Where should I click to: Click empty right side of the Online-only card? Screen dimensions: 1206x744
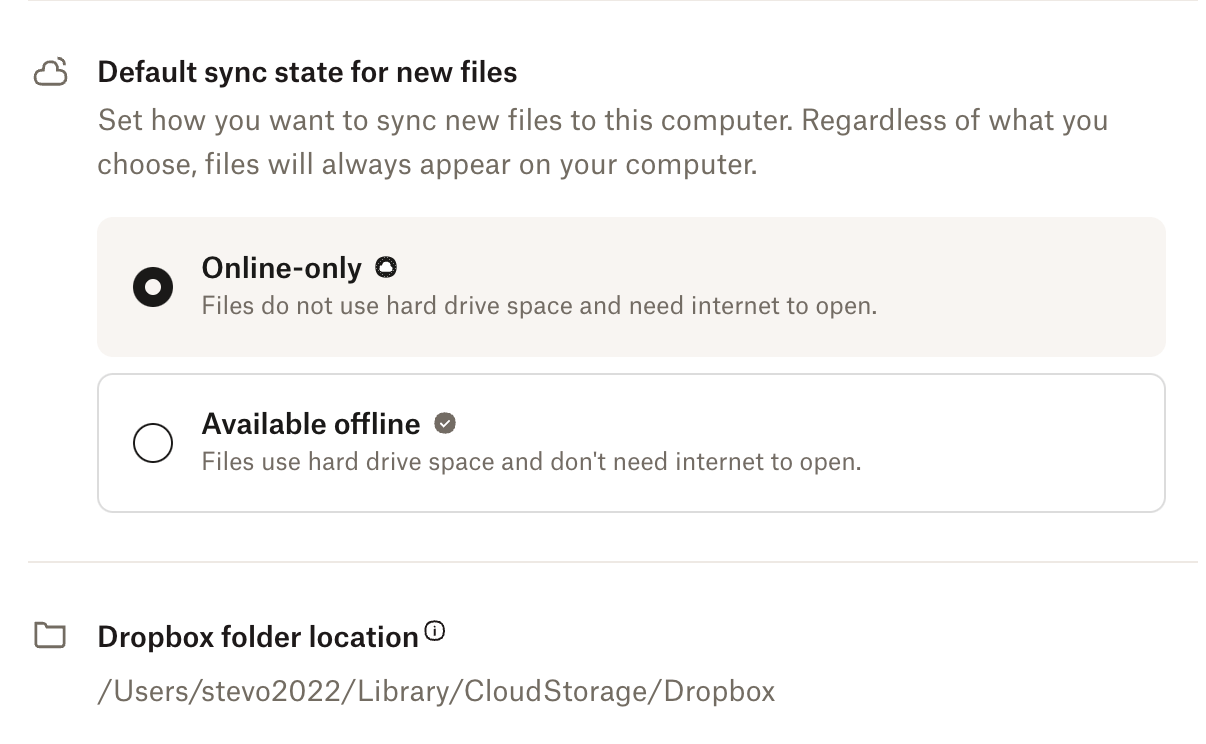1020,287
